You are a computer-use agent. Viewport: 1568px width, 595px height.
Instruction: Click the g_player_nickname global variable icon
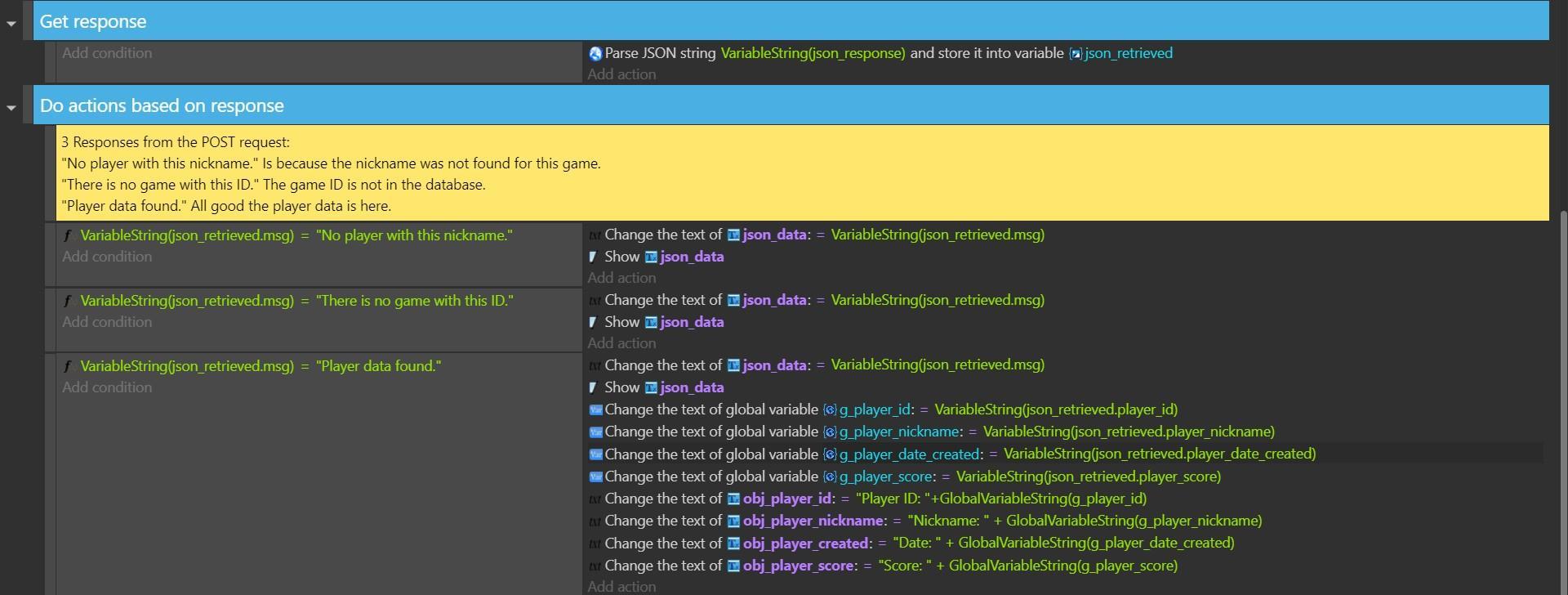click(830, 432)
